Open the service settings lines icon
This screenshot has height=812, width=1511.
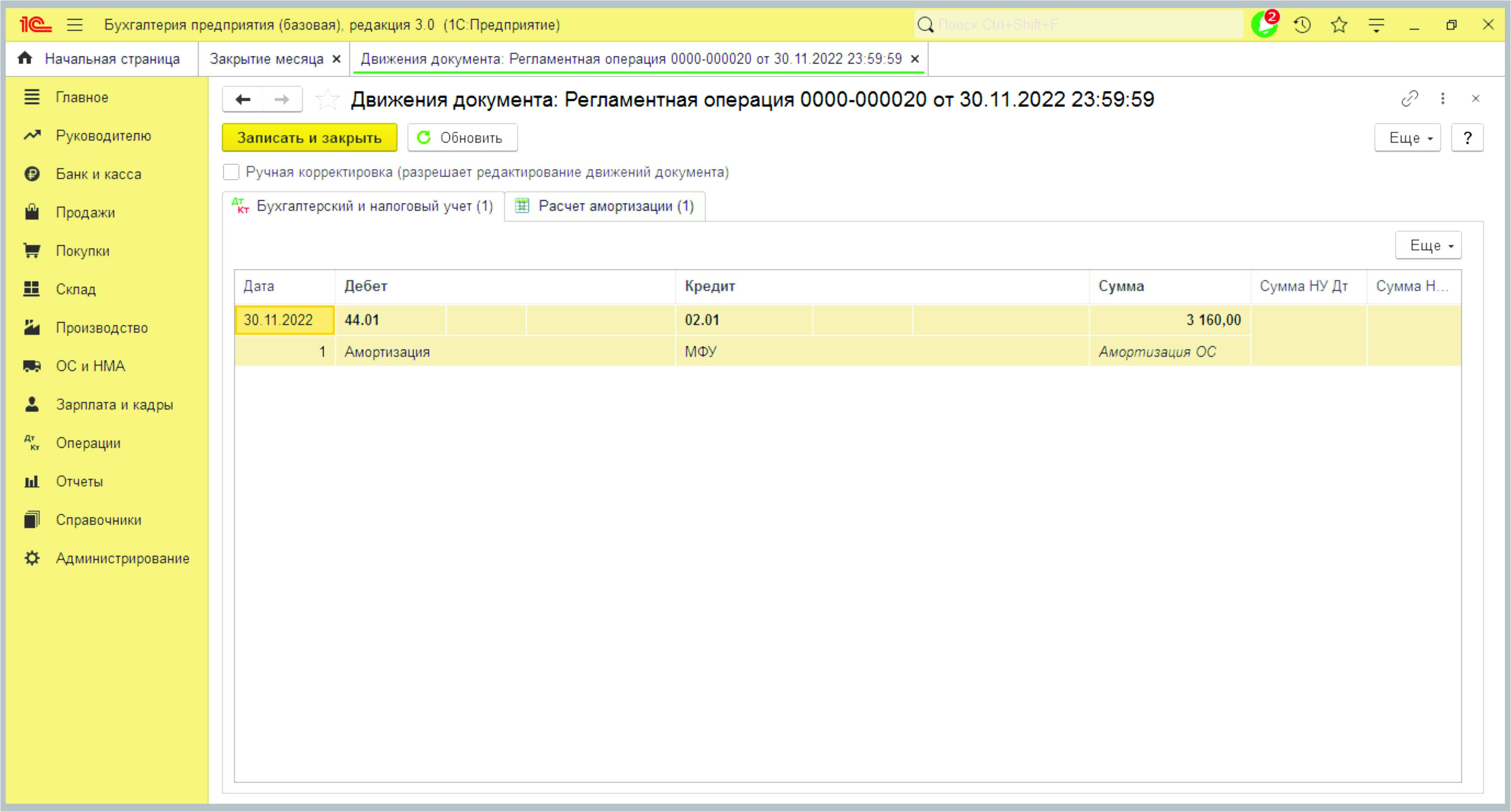pyautogui.click(x=1376, y=25)
